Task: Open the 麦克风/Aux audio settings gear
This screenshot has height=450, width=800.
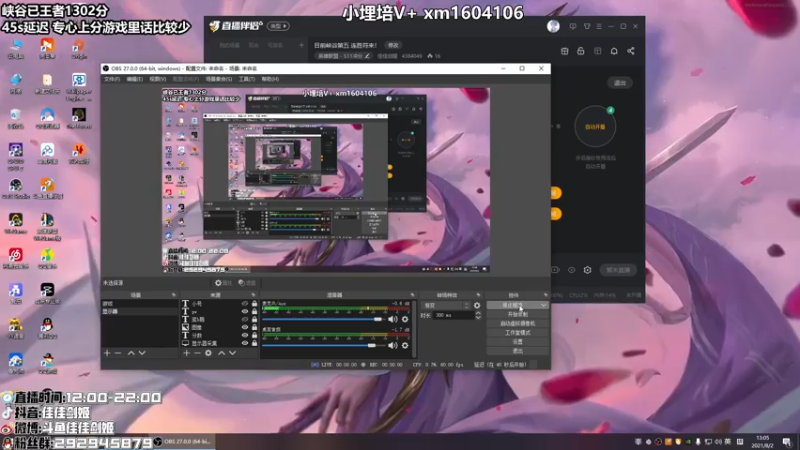Action: [405, 319]
